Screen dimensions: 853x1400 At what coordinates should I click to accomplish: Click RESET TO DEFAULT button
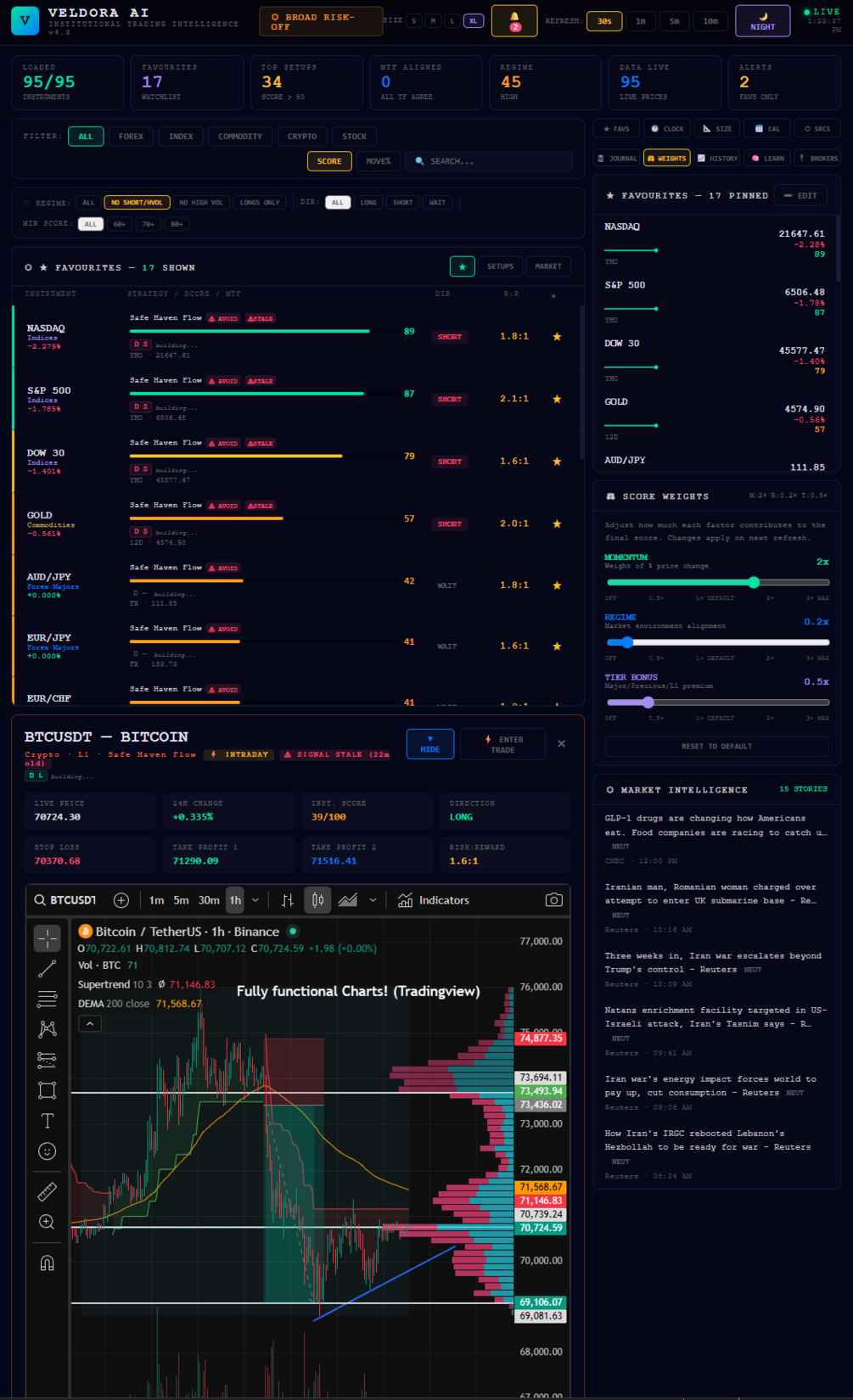[x=716, y=747]
